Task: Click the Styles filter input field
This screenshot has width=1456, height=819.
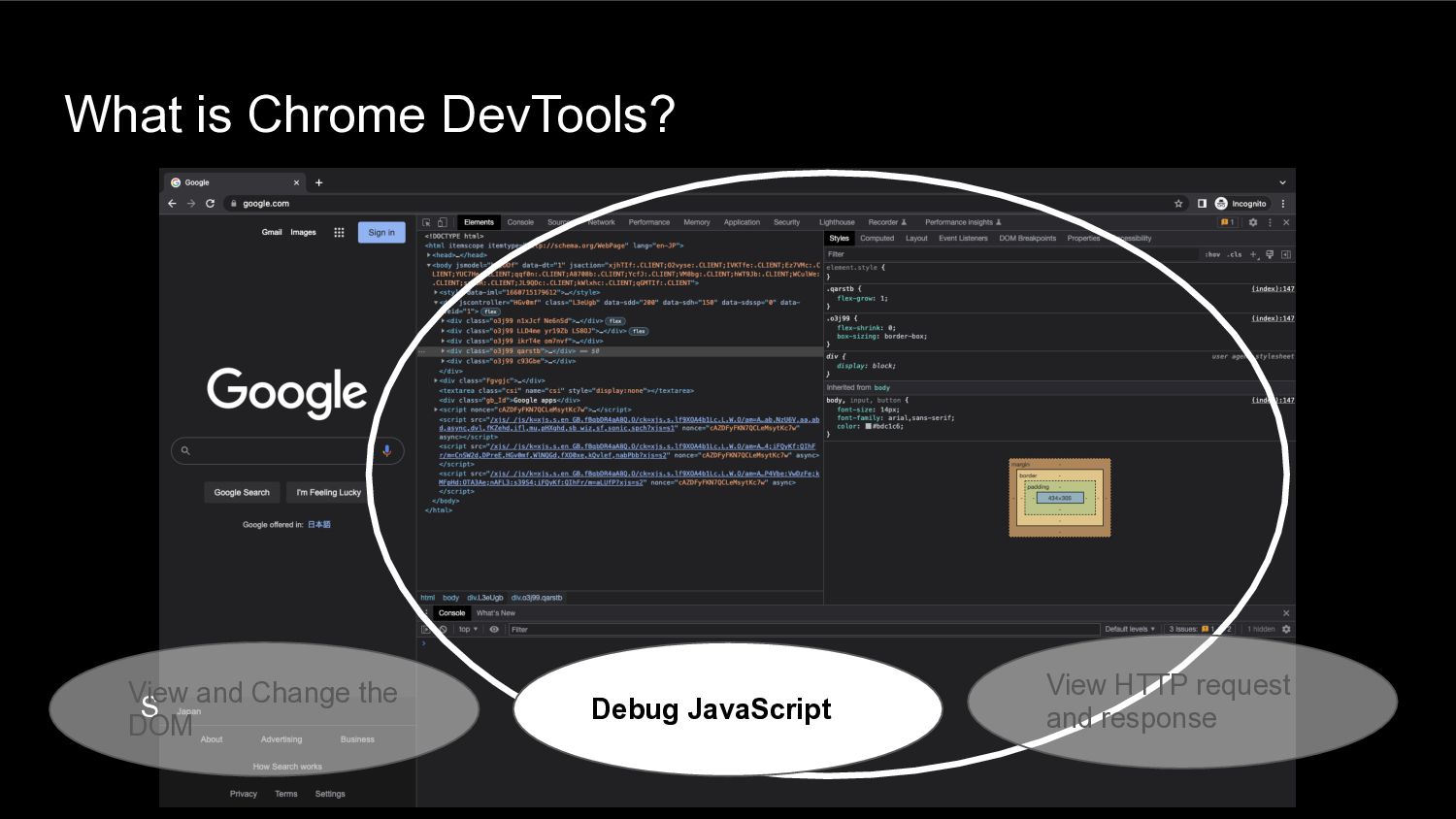Action: coord(1011,254)
